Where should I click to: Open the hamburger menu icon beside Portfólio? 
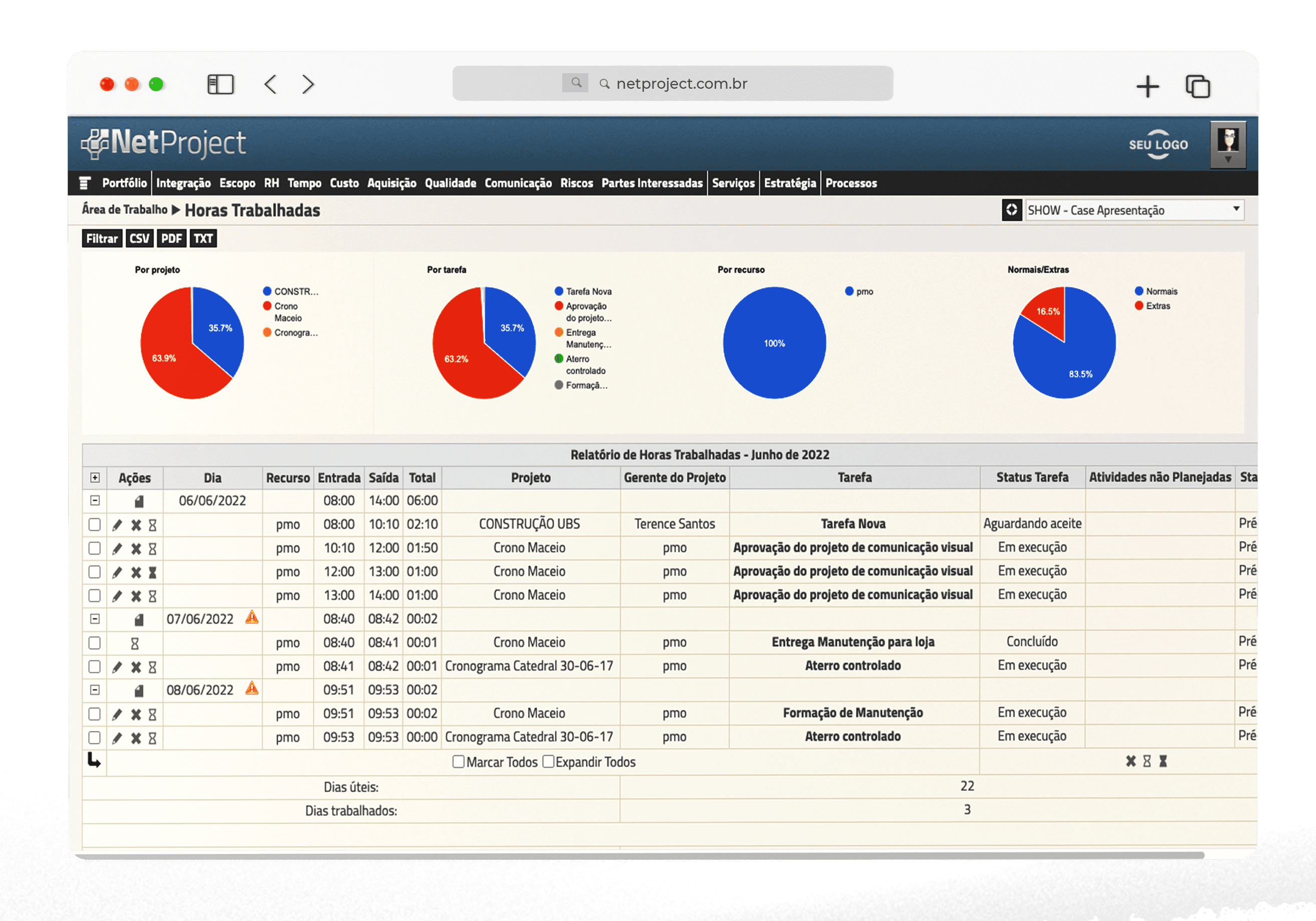(x=85, y=183)
